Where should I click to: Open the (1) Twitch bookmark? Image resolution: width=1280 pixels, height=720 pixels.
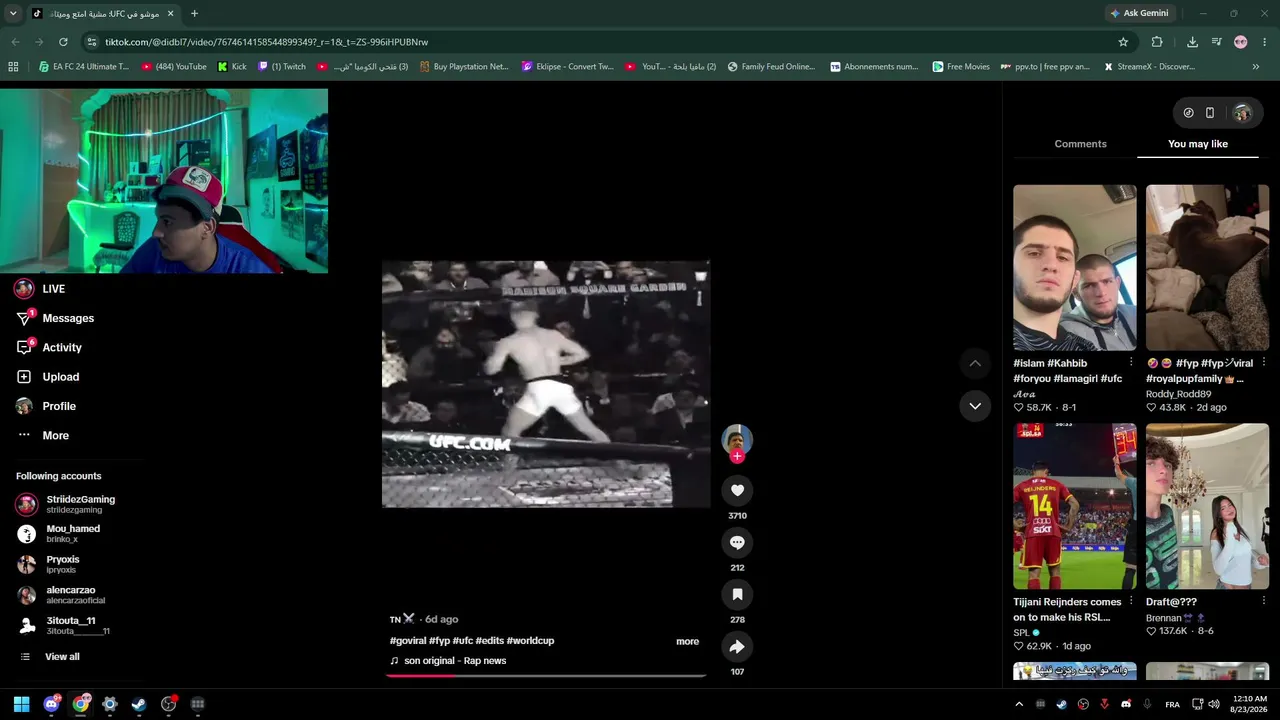tap(282, 67)
